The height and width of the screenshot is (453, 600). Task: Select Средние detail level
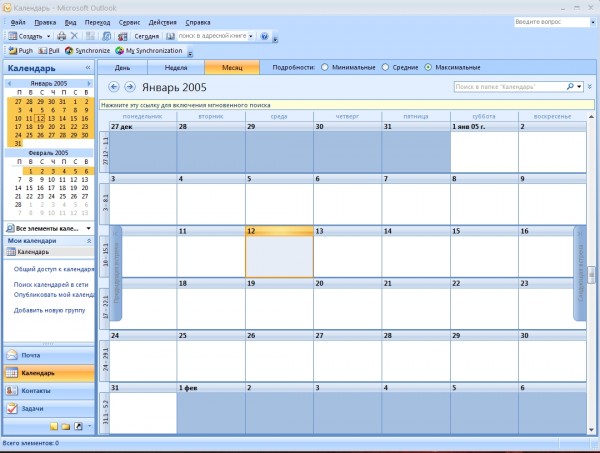[x=385, y=67]
